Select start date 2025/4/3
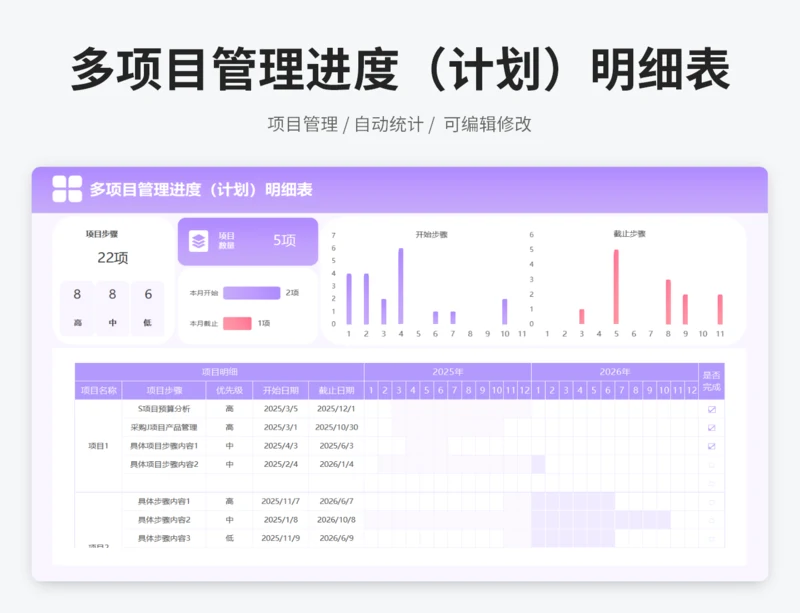This screenshot has width=800, height=613. (x=281, y=446)
